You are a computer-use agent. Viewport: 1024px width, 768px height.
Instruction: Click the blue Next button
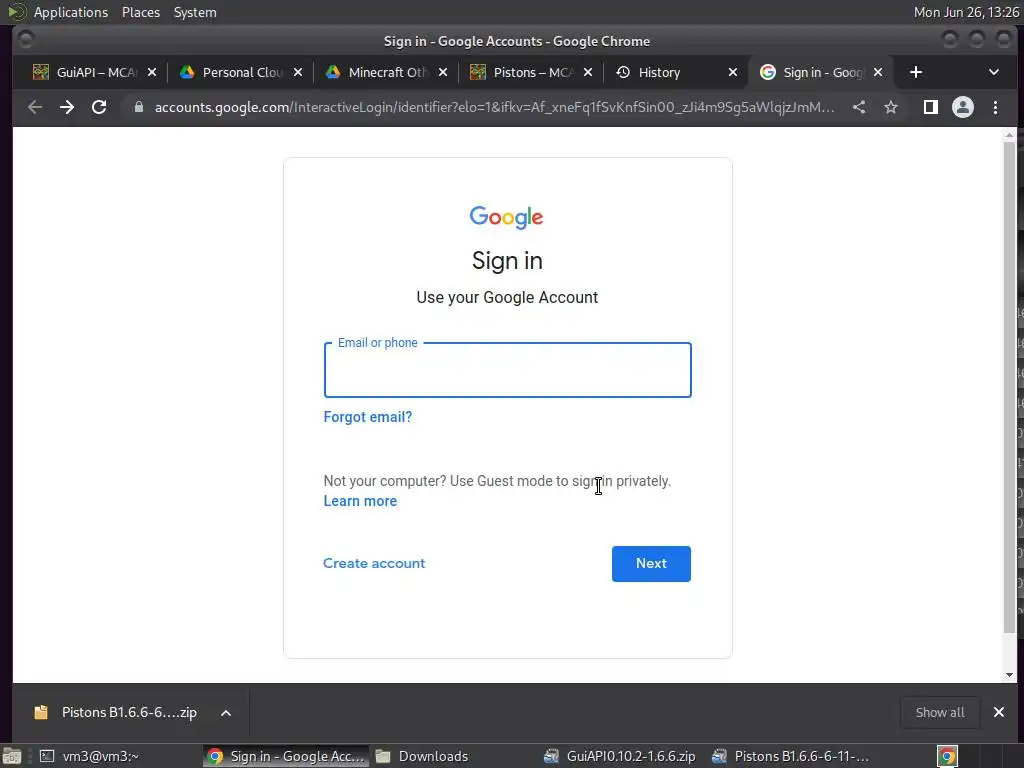651,564
